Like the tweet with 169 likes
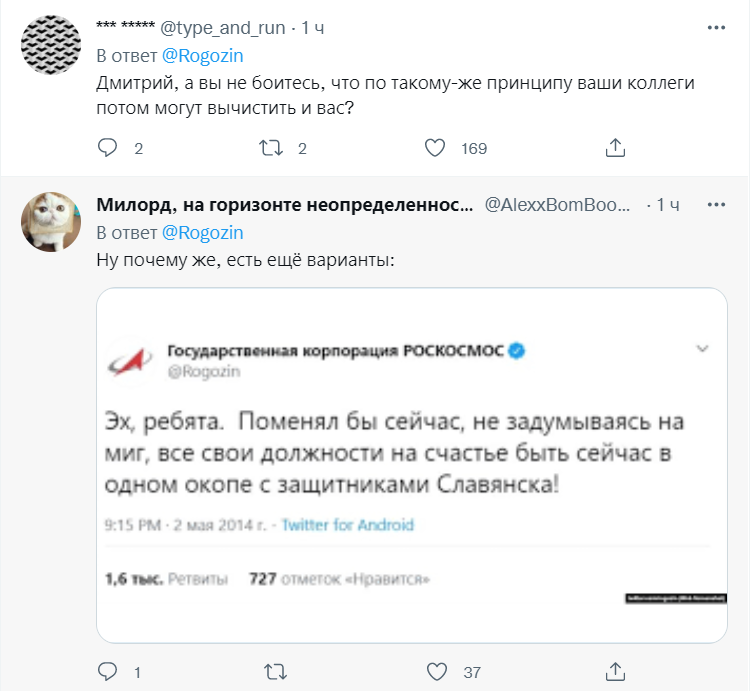The image size is (751, 691). (x=435, y=148)
